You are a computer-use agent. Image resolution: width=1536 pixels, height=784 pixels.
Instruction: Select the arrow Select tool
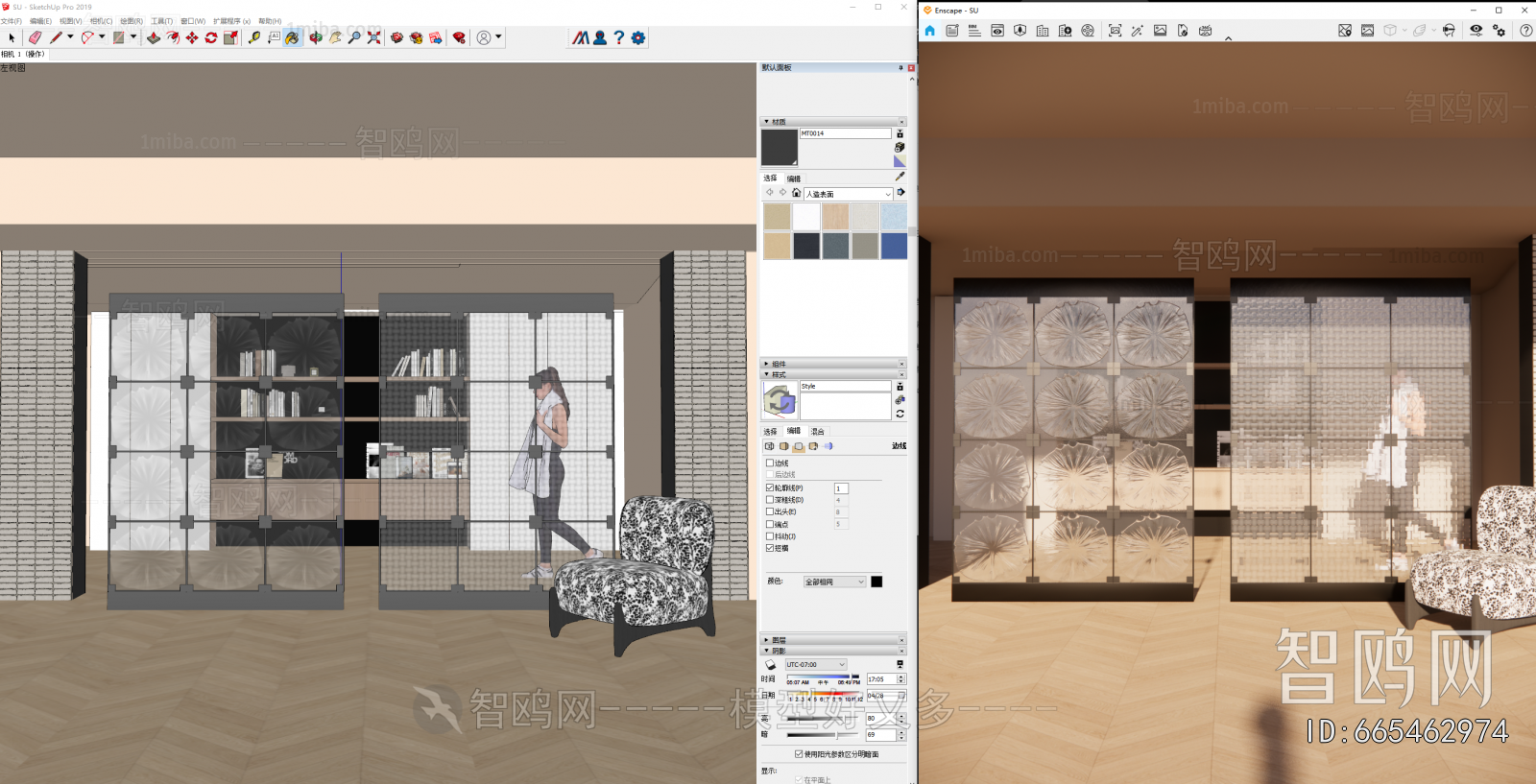click(12, 37)
